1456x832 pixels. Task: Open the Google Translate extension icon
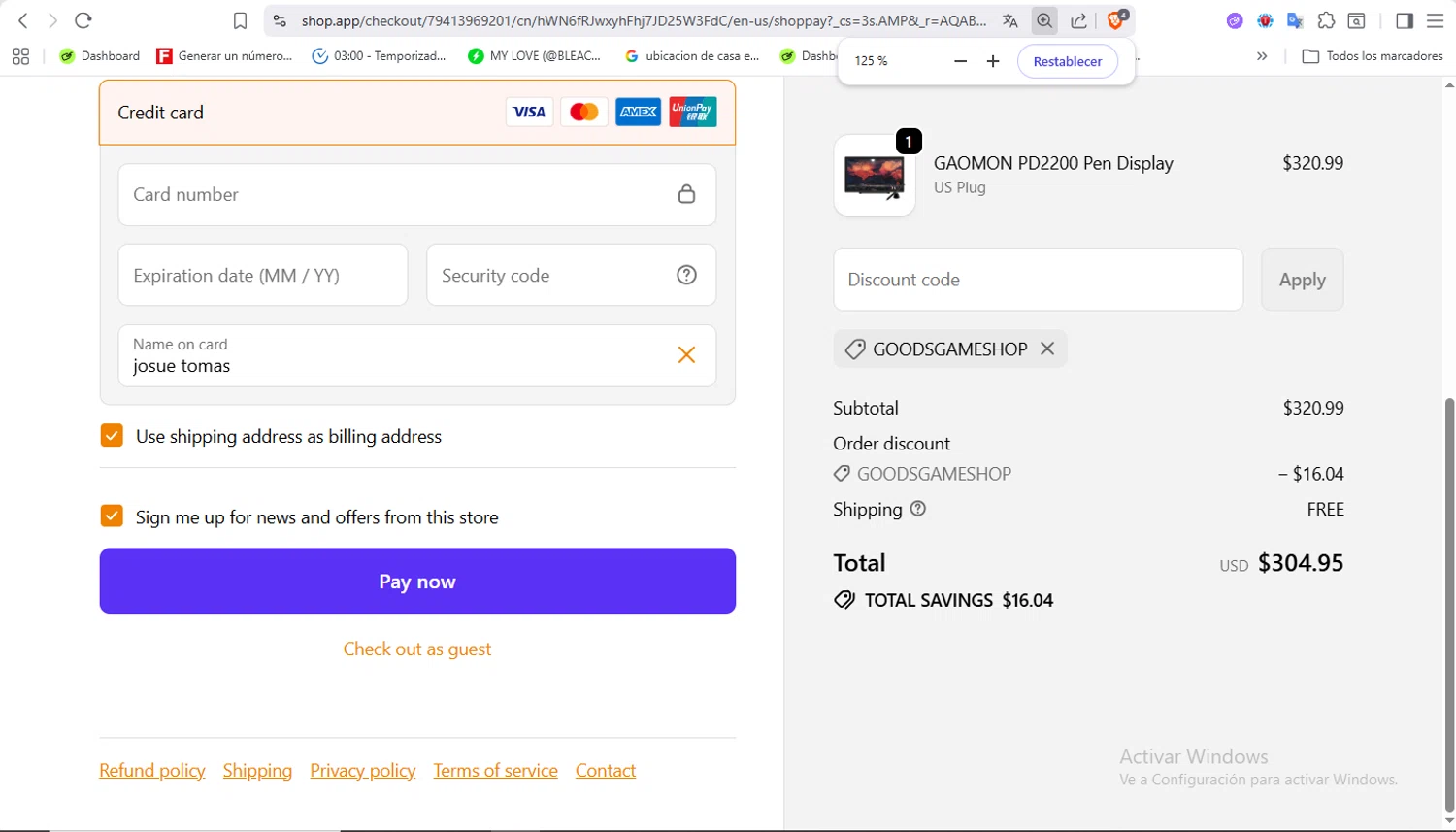[1295, 20]
